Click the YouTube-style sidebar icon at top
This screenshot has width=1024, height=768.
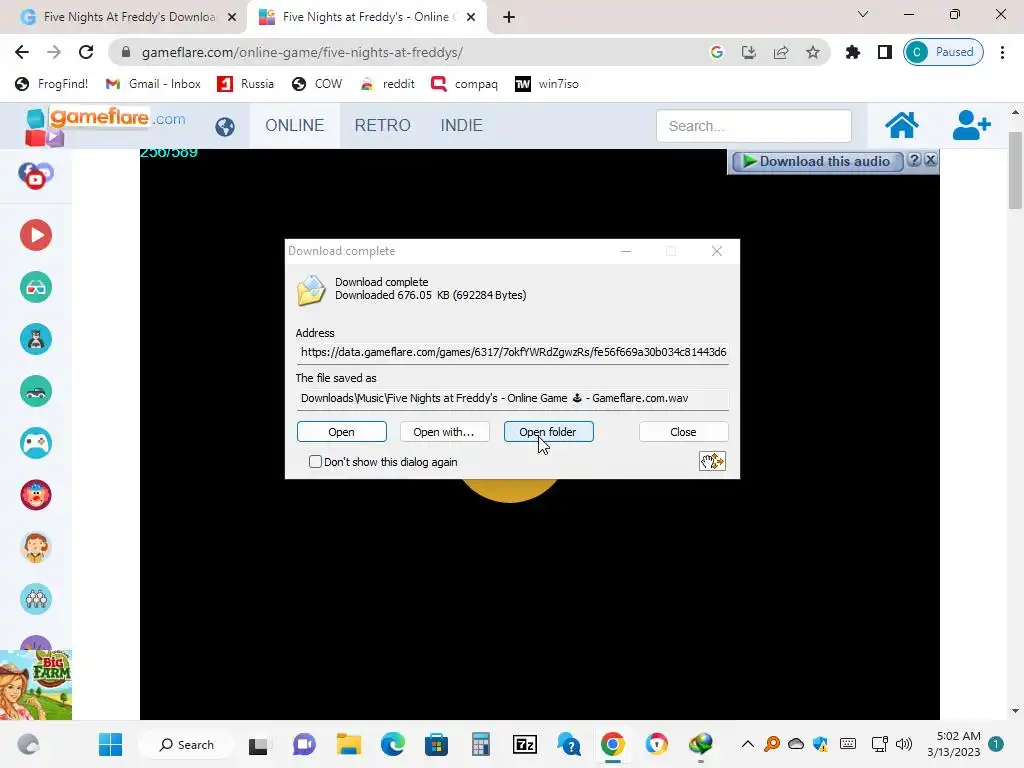36,176
